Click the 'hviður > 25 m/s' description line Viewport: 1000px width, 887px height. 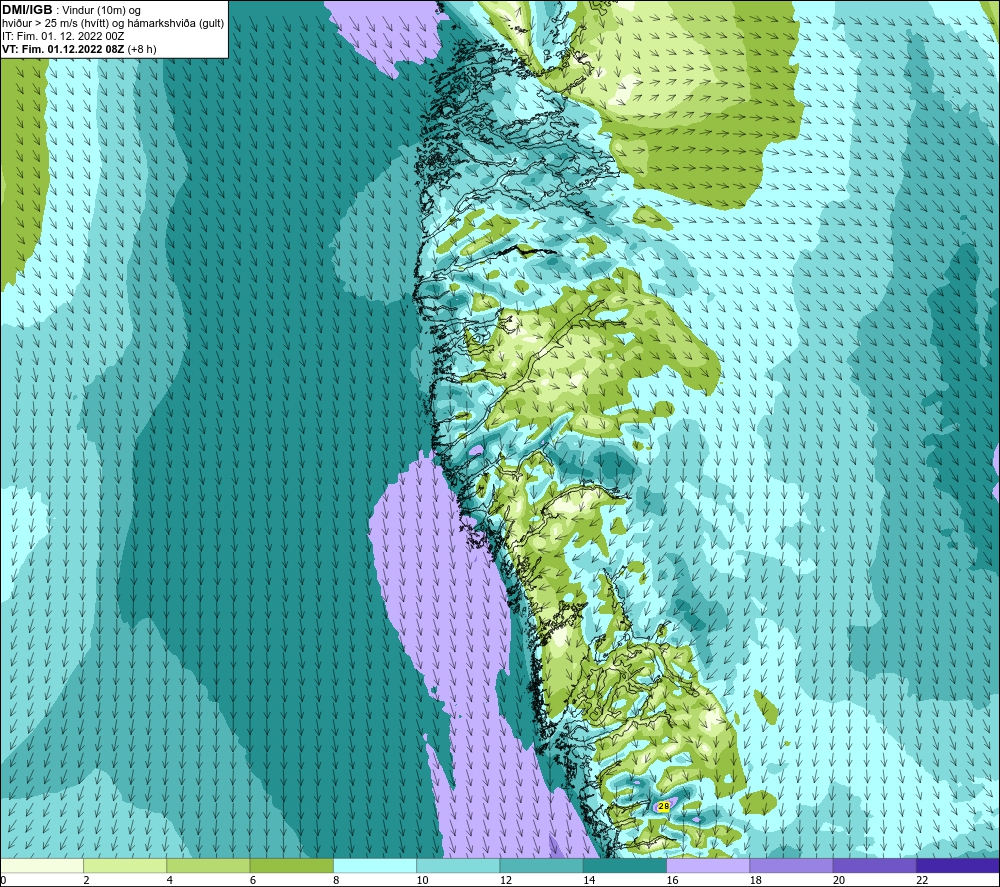tap(113, 24)
